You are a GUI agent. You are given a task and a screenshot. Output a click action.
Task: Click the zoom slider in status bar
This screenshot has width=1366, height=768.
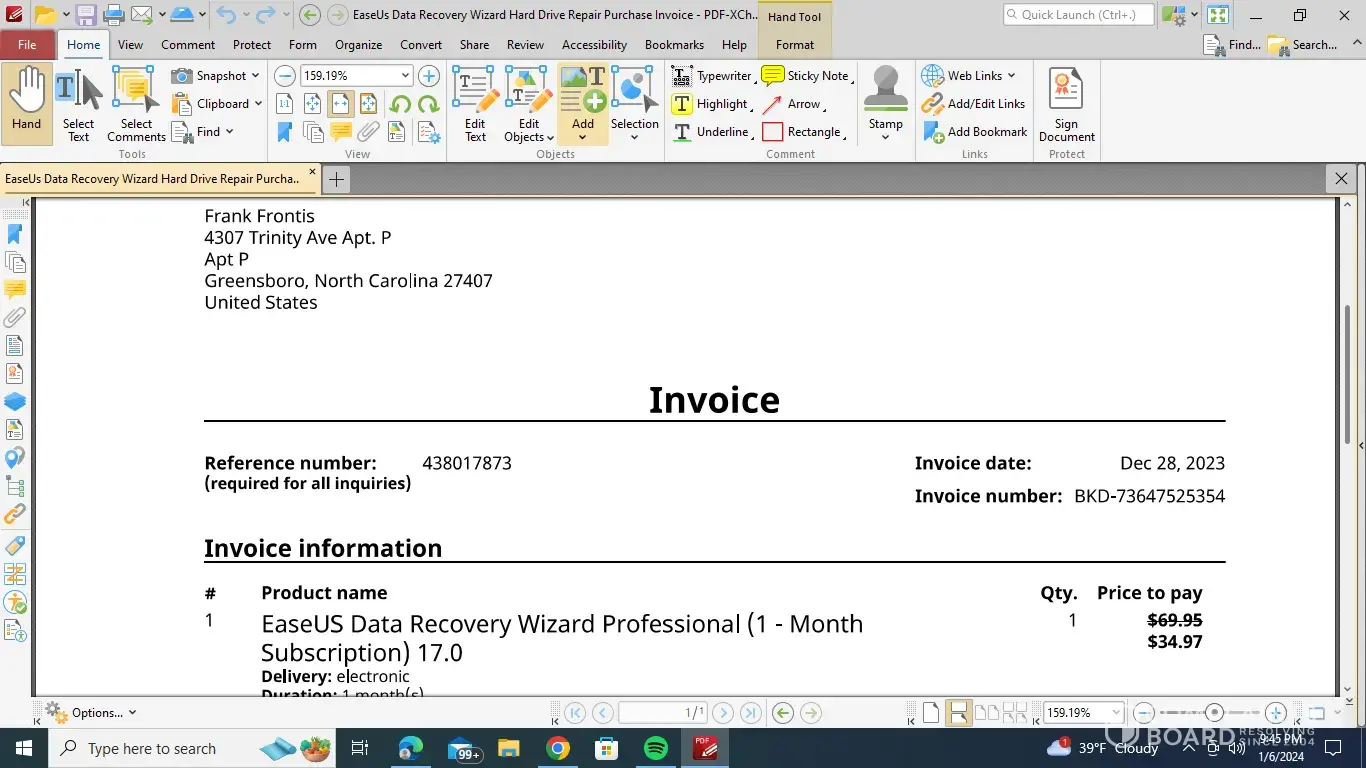click(1214, 713)
